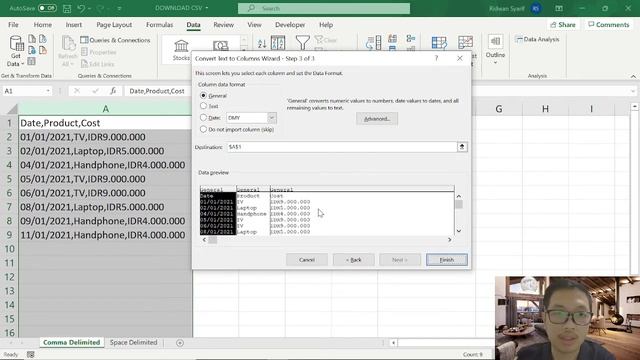Image resolution: width=640 pixels, height=360 pixels.
Task: Open the Undo history dropdown arrow
Action: pos(89,8)
